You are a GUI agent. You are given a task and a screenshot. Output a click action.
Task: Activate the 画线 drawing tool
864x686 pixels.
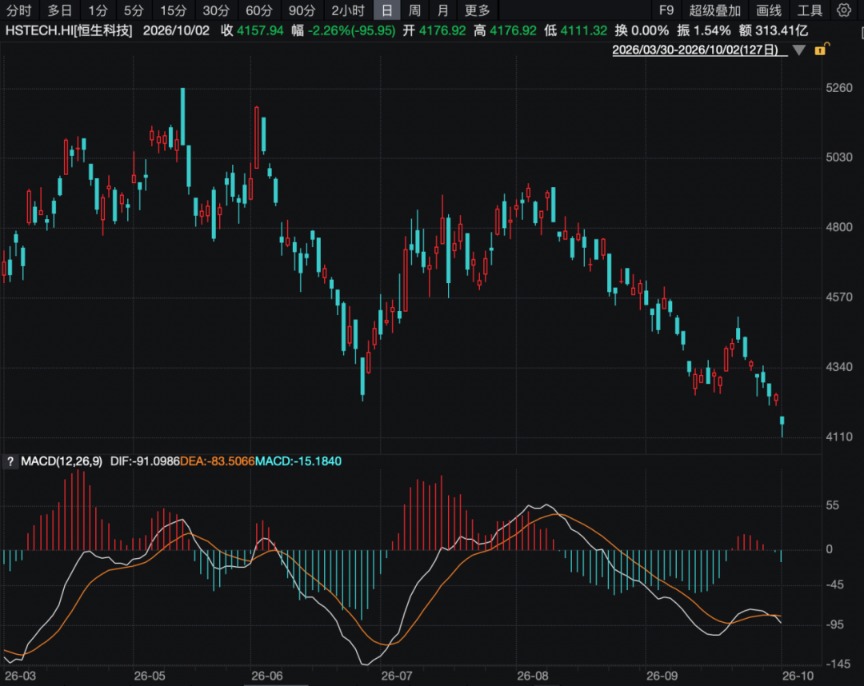(x=769, y=10)
